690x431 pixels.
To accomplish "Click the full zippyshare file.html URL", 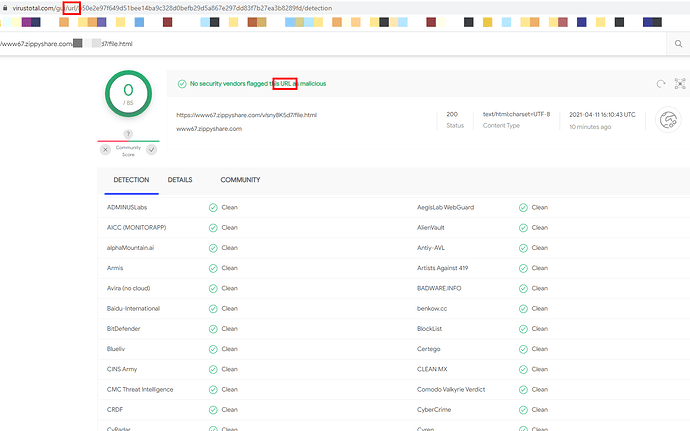I will tap(246, 115).
